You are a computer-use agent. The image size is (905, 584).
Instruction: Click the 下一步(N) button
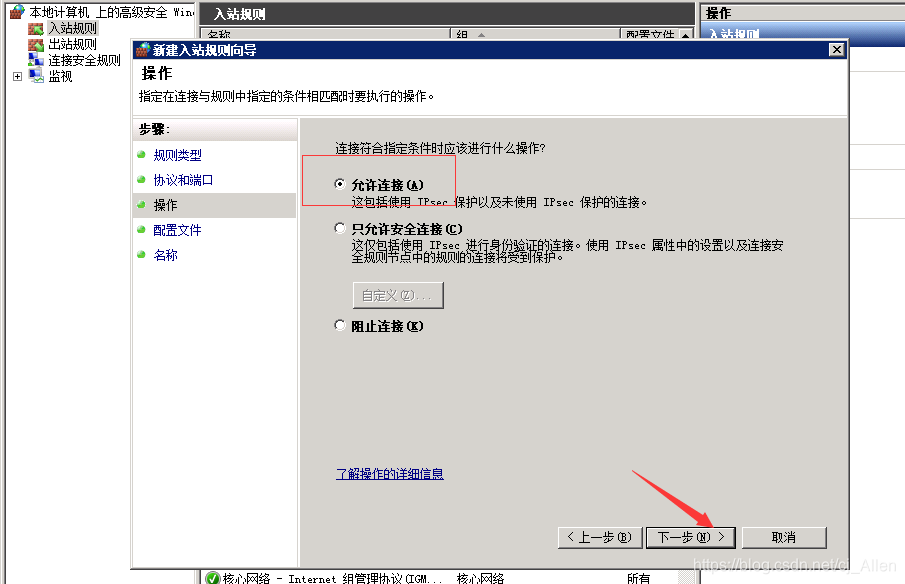coord(690,537)
